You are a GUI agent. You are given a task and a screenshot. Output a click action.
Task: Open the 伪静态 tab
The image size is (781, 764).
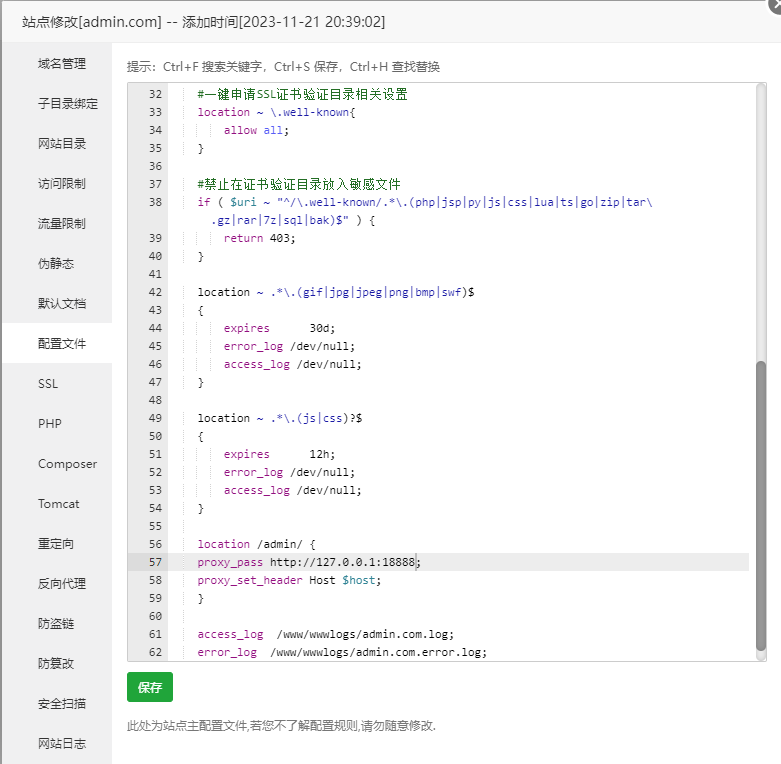56,264
